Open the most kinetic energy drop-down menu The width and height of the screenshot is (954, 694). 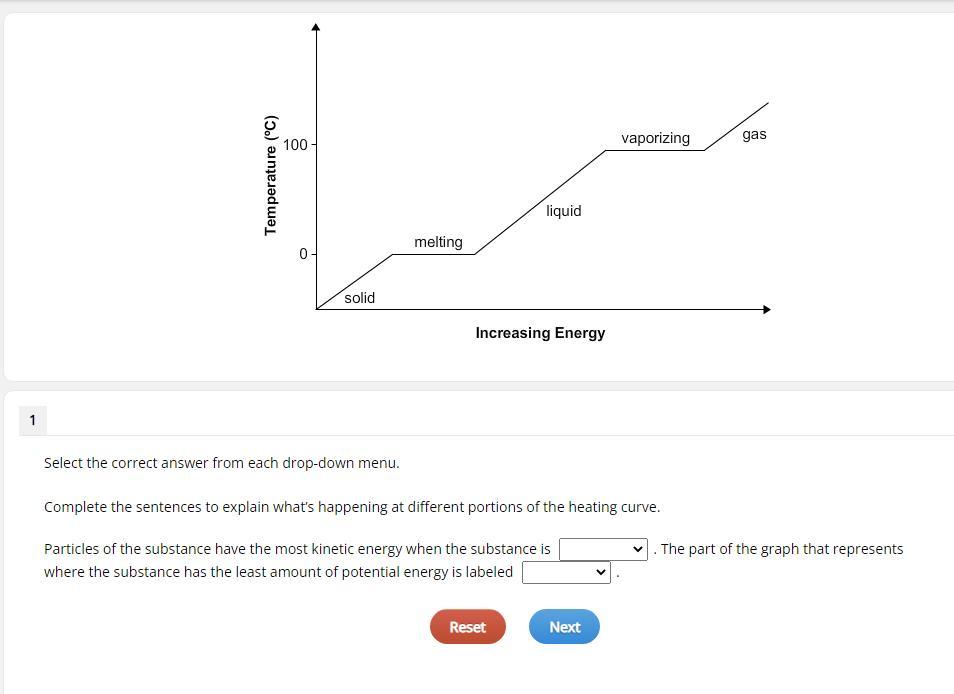pos(603,549)
